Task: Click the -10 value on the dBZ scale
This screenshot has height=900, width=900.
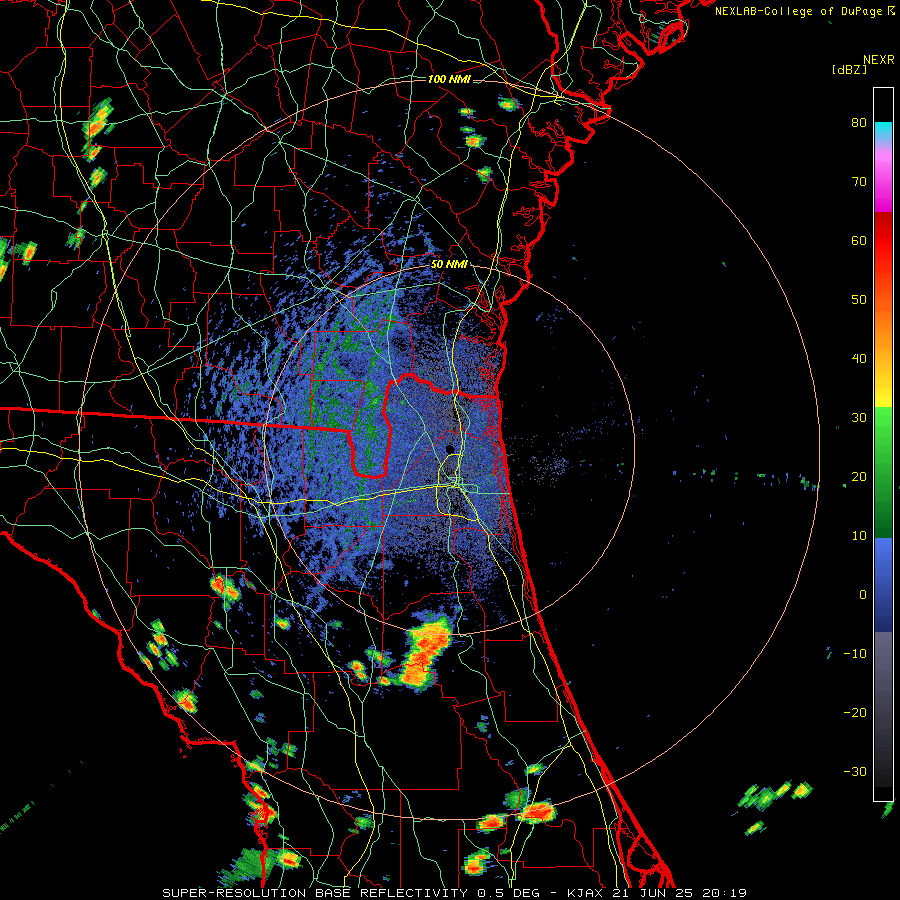Action: click(855, 653)
